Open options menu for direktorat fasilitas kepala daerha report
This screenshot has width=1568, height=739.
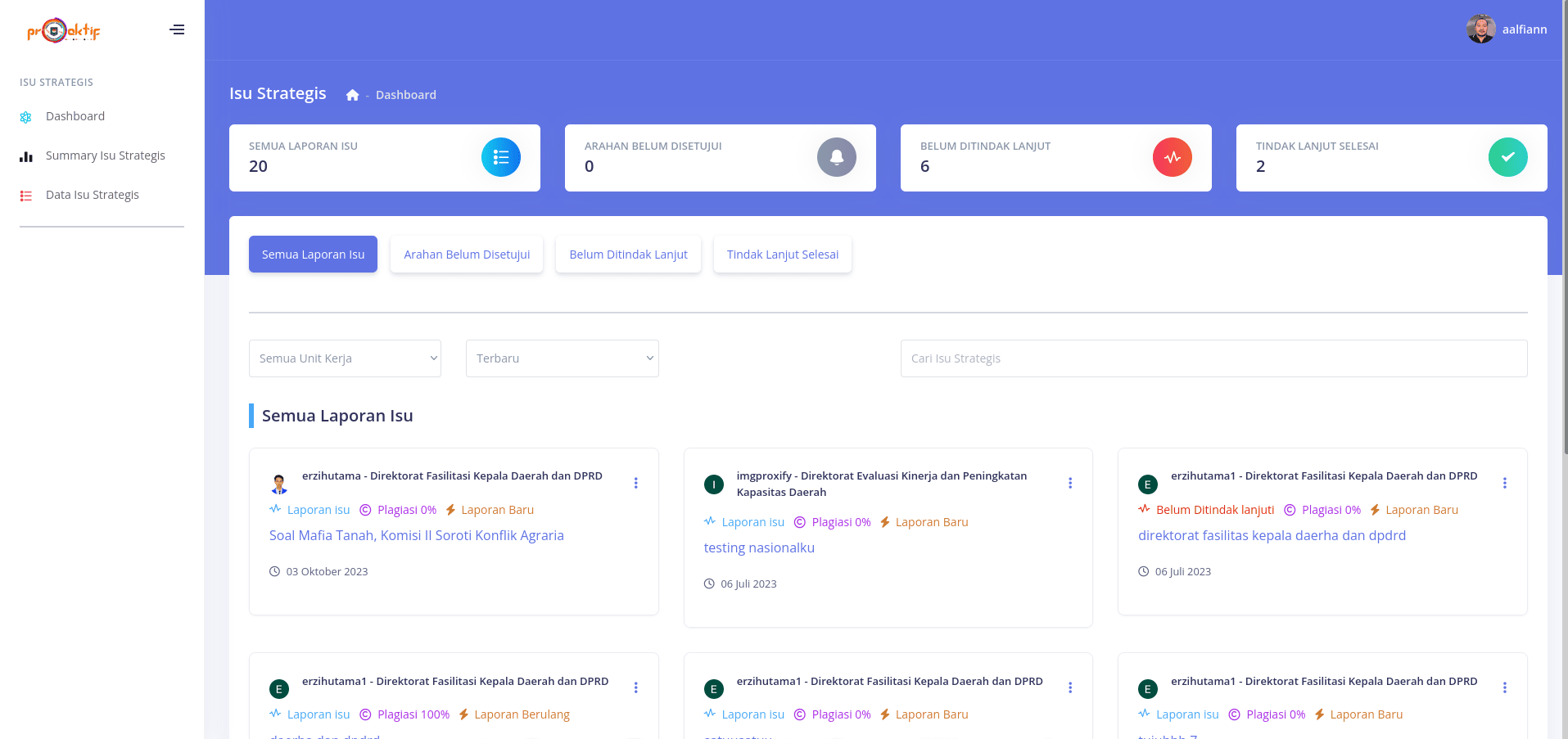[1504, 483]
